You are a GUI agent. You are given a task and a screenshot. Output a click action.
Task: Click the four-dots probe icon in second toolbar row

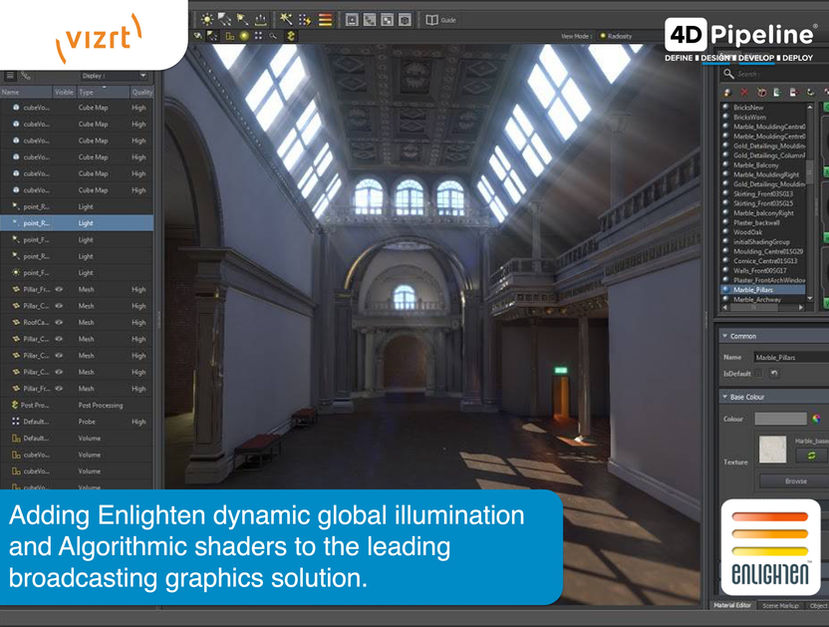point(259,36)
